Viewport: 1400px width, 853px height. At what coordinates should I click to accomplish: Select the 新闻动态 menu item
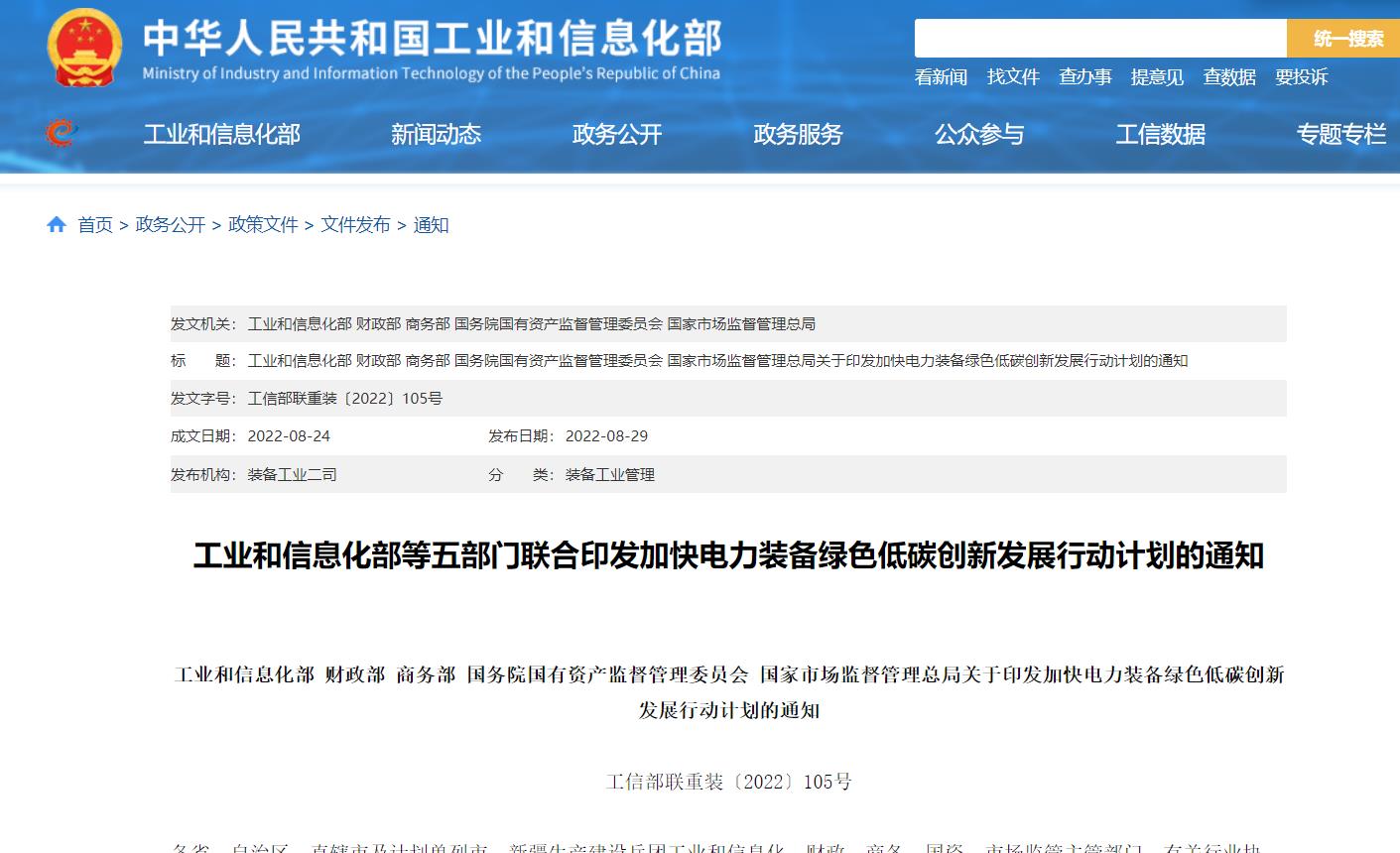[436, 135]
